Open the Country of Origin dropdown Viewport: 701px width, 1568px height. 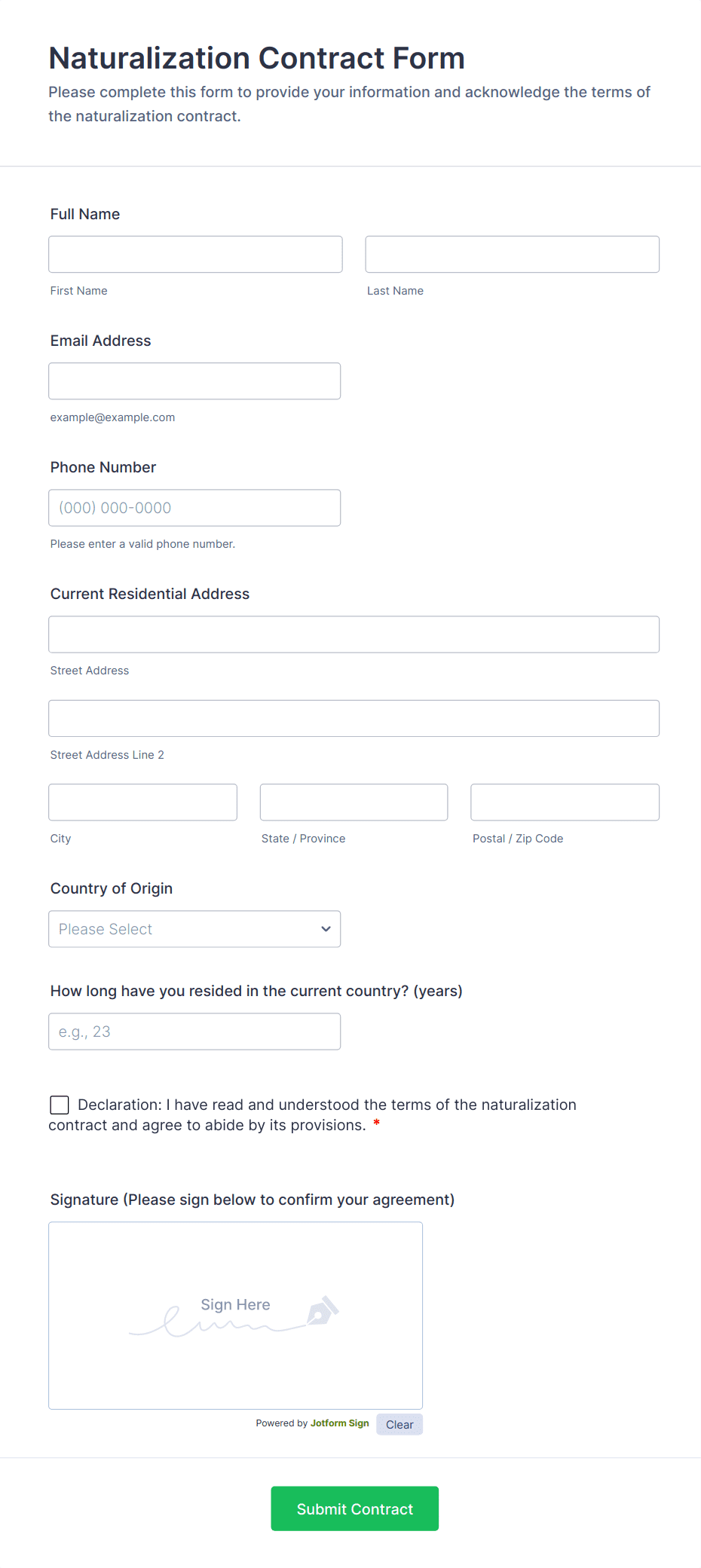click(x=194, y=929)
